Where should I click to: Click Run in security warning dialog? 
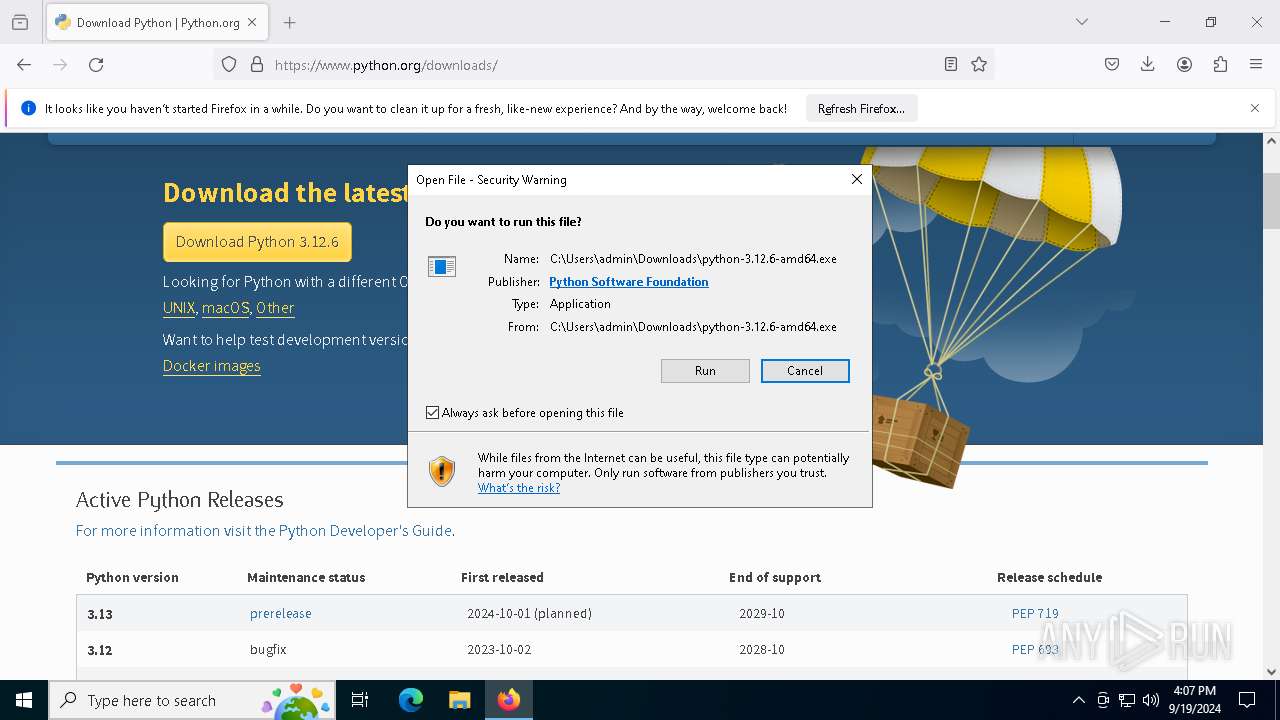[x=705, y=371]
